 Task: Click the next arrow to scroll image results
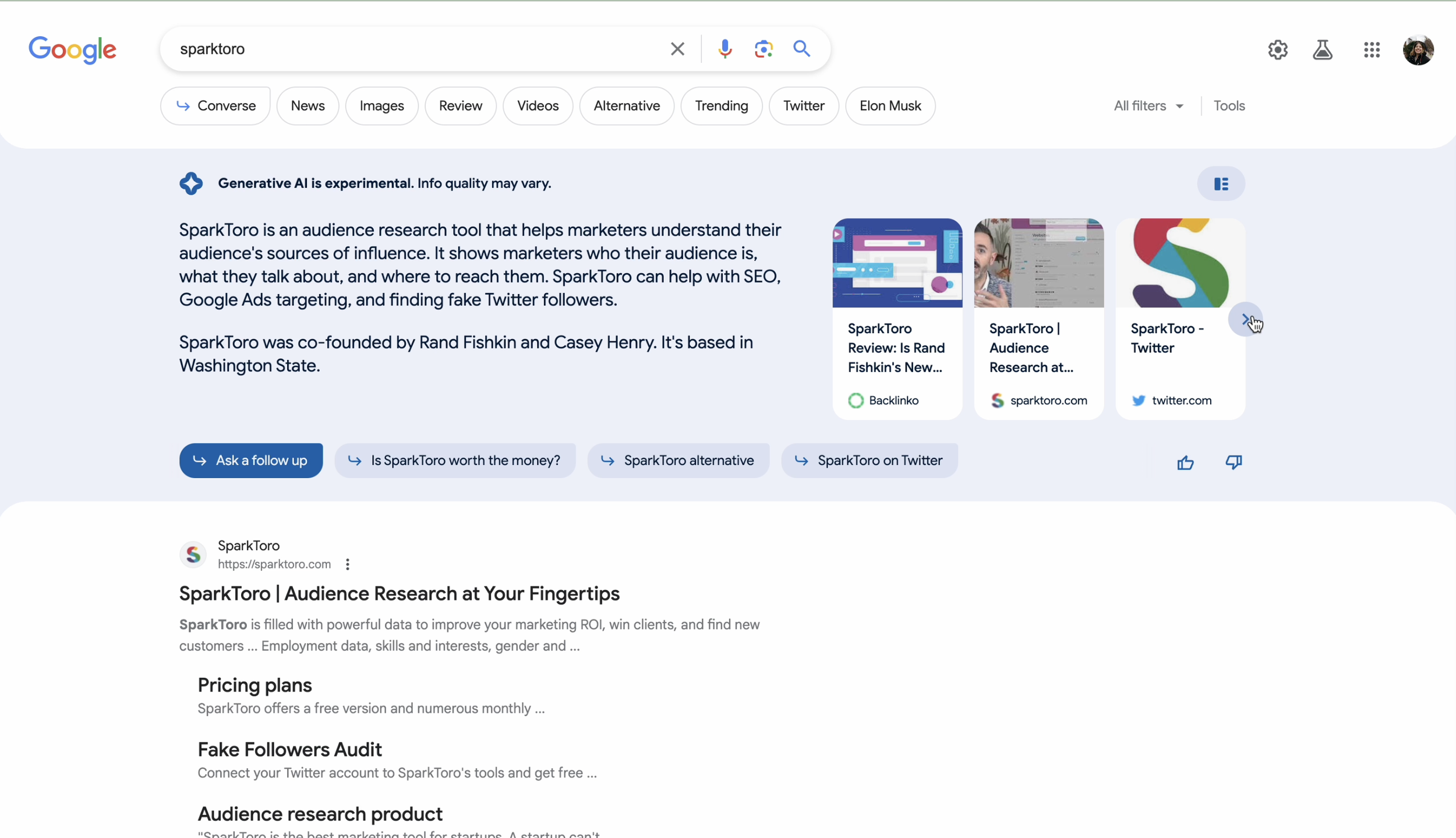coord(1246,319)
